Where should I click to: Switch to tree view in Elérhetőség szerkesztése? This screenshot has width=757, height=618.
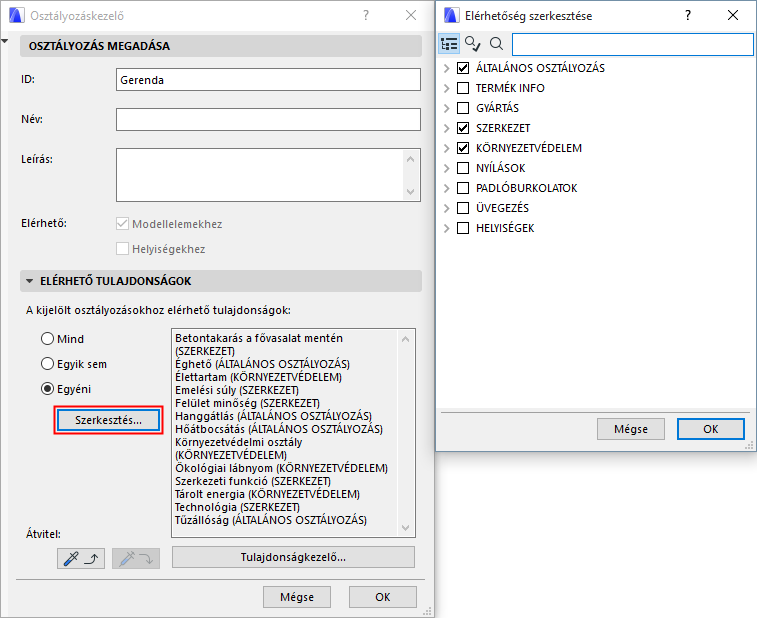pyautogui.click(x=449, y=44)
